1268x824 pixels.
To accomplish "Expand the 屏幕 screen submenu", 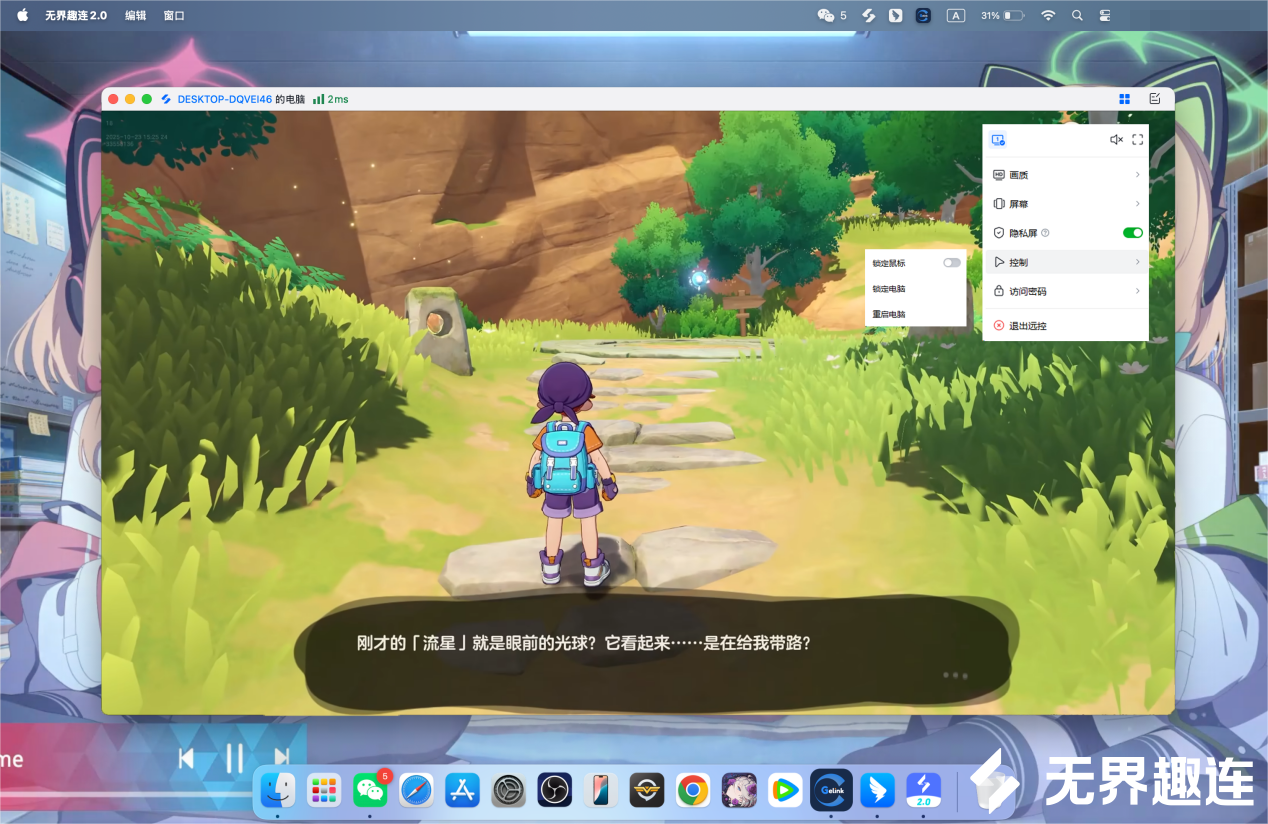I will [x=1065, y=204].
